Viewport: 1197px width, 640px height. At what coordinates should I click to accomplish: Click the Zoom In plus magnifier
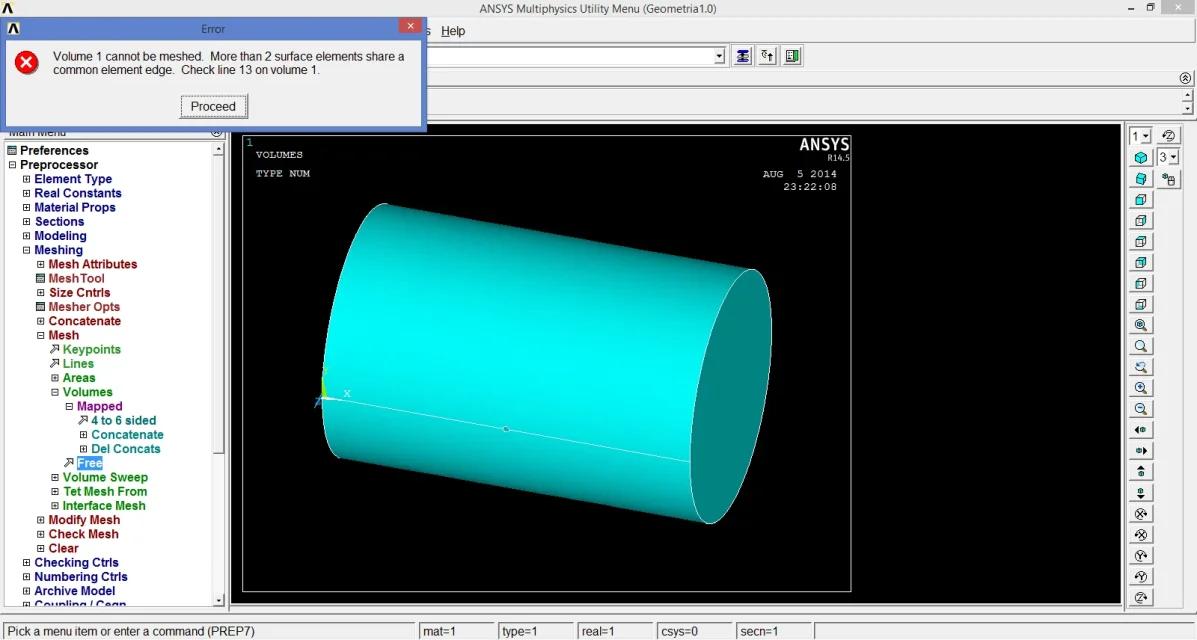pyautogui.click(x=1141, y=388)
